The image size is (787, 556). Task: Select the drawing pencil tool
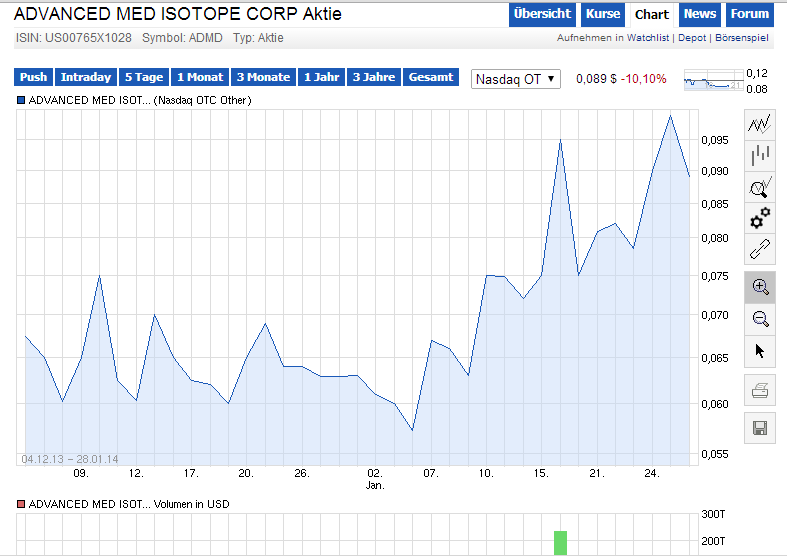[760, 248]
